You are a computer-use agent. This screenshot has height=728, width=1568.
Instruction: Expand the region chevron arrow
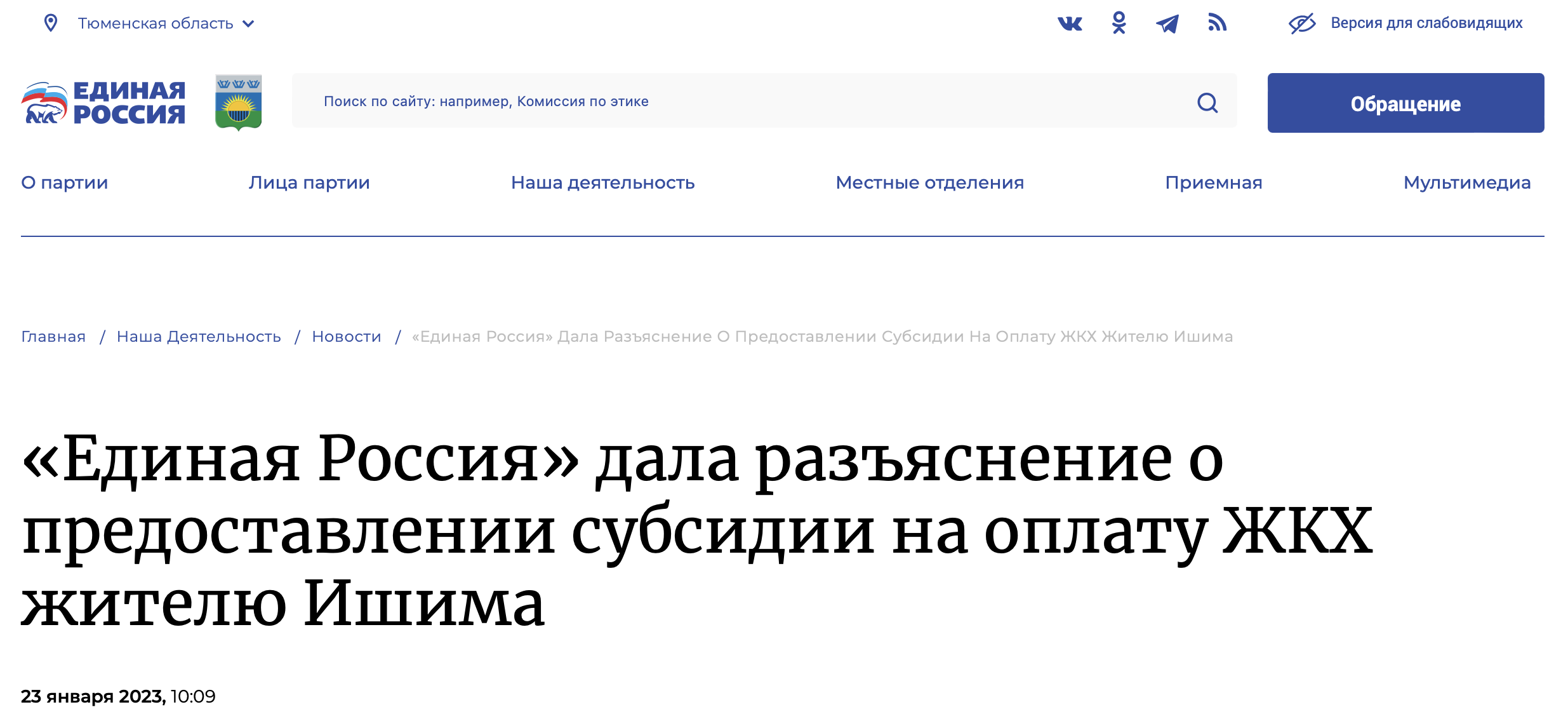[x=249, y=24]
